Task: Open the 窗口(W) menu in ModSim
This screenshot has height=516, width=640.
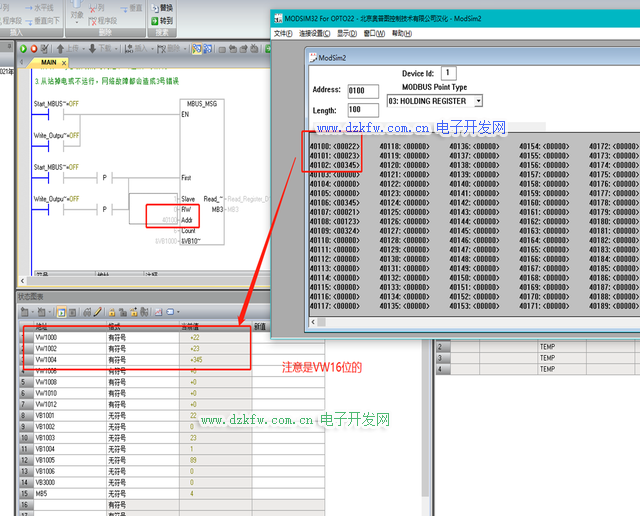Action: click(x=374, y=33)
